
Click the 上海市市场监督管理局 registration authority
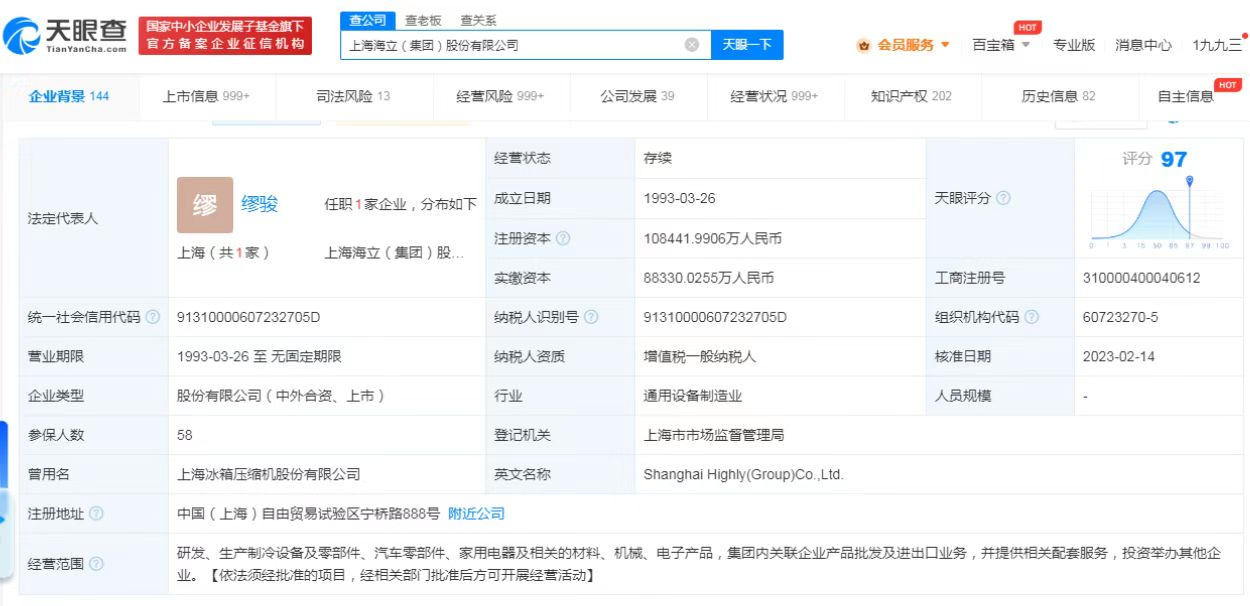click(x=714, y=435)
